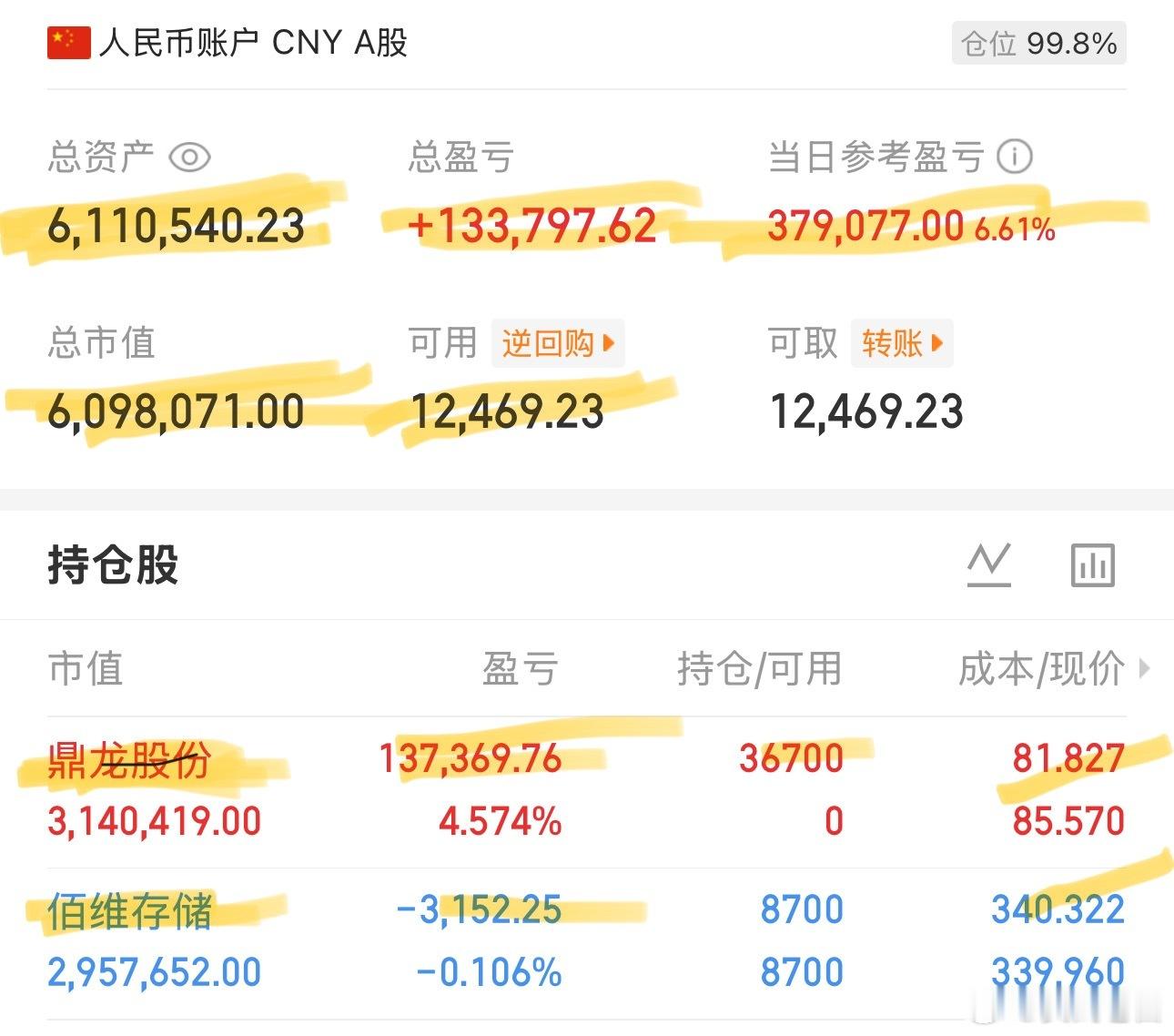
Task: Click the 总盈亏 label
Action: [x=461, y=157]
